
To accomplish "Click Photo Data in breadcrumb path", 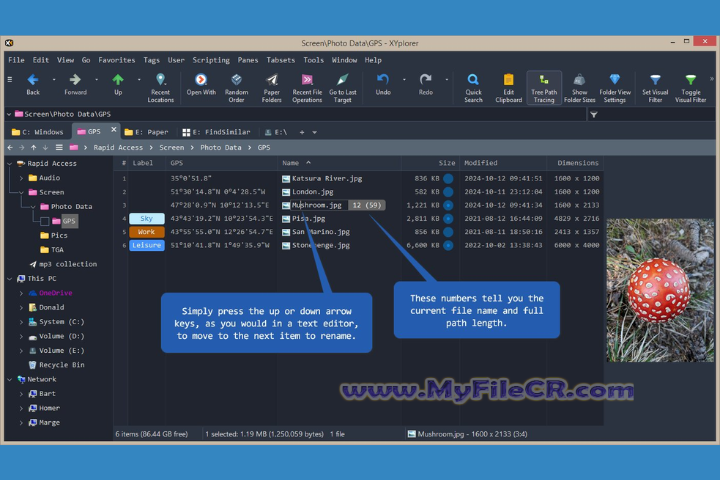I will tap(220, 147).
